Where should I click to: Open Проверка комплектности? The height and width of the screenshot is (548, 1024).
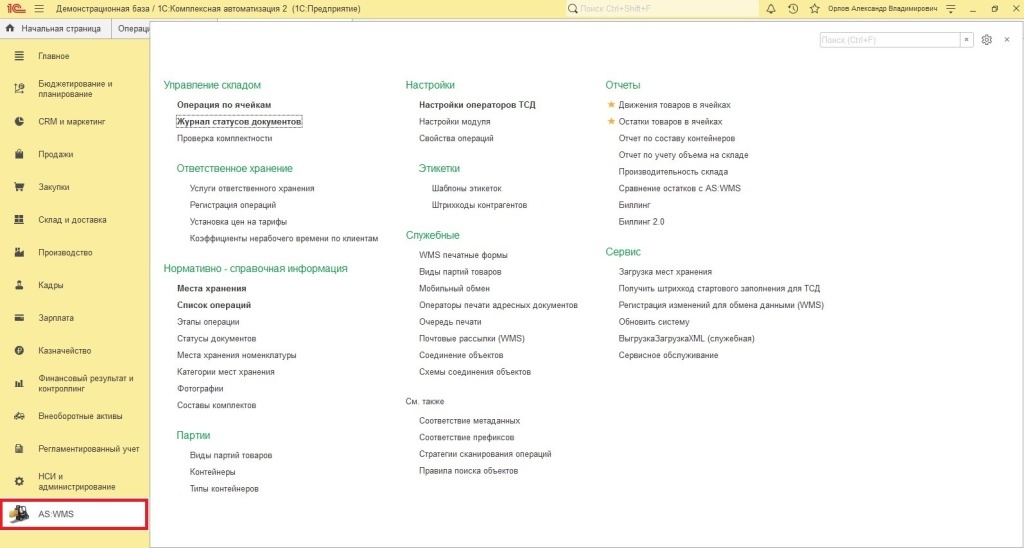click(225, 138)
